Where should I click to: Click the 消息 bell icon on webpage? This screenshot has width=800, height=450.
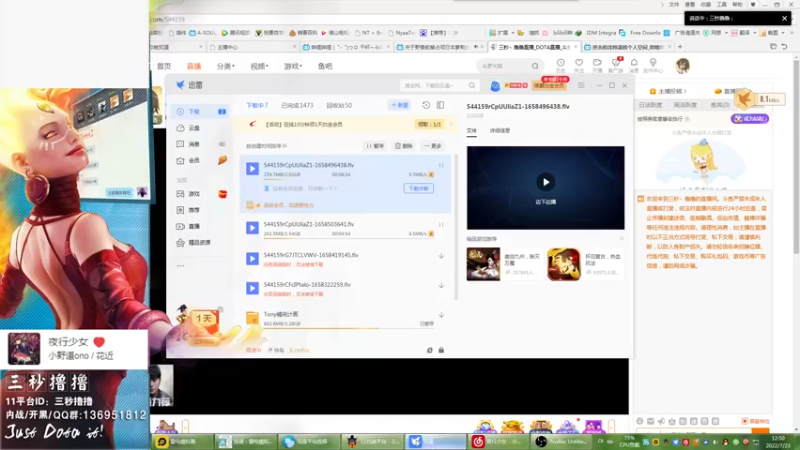pyautogui.click(x=634, y=65)
